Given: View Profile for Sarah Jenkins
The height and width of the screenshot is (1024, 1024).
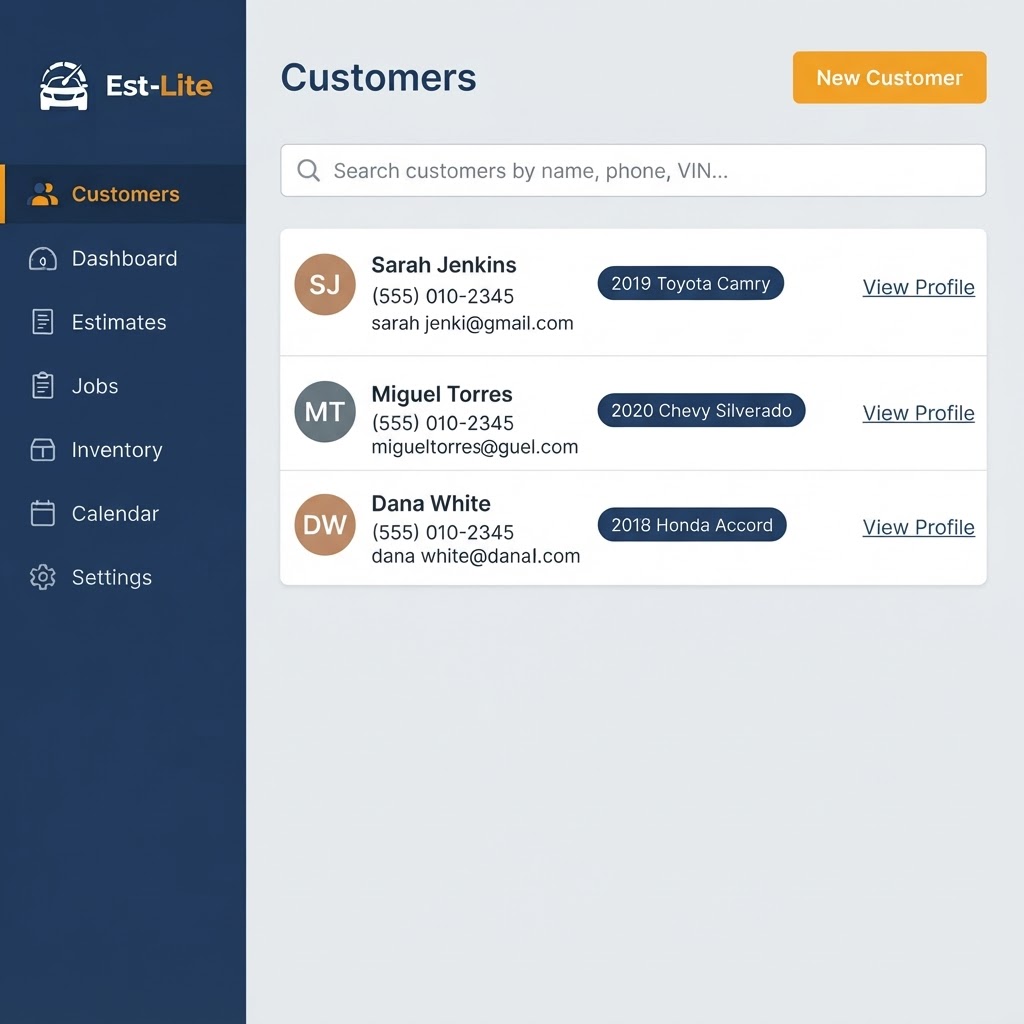Looking at the screenshot, I should pyautogui.click(x=918, y=287).
